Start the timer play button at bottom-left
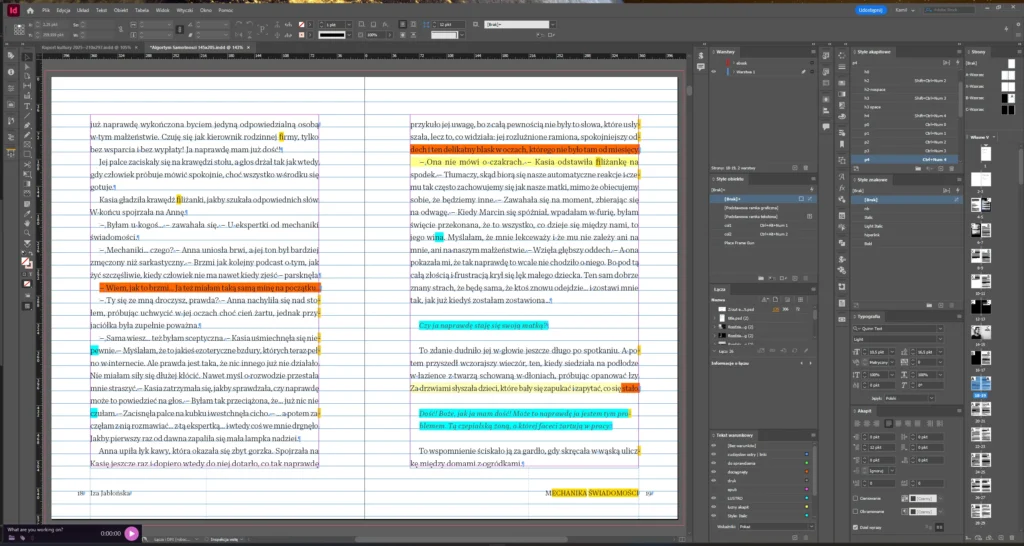The height and width of the screenshot is (546, 1024). [x=131, y=533]
